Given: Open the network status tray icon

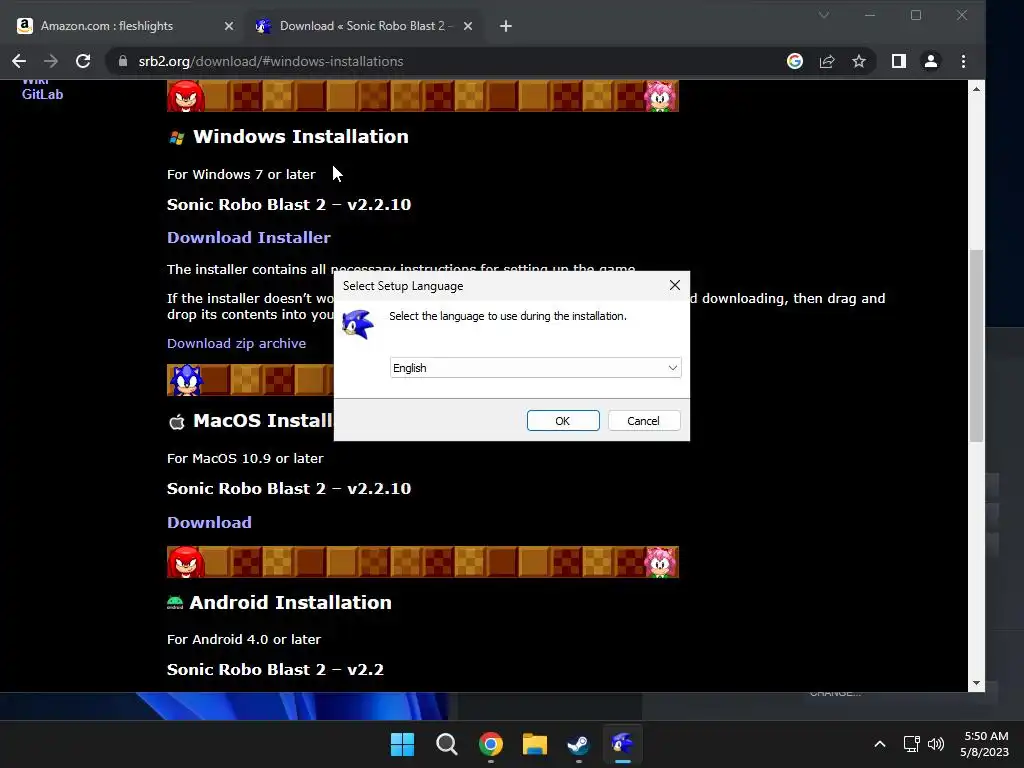Looking at the screenshot, I should pos(912,744).
